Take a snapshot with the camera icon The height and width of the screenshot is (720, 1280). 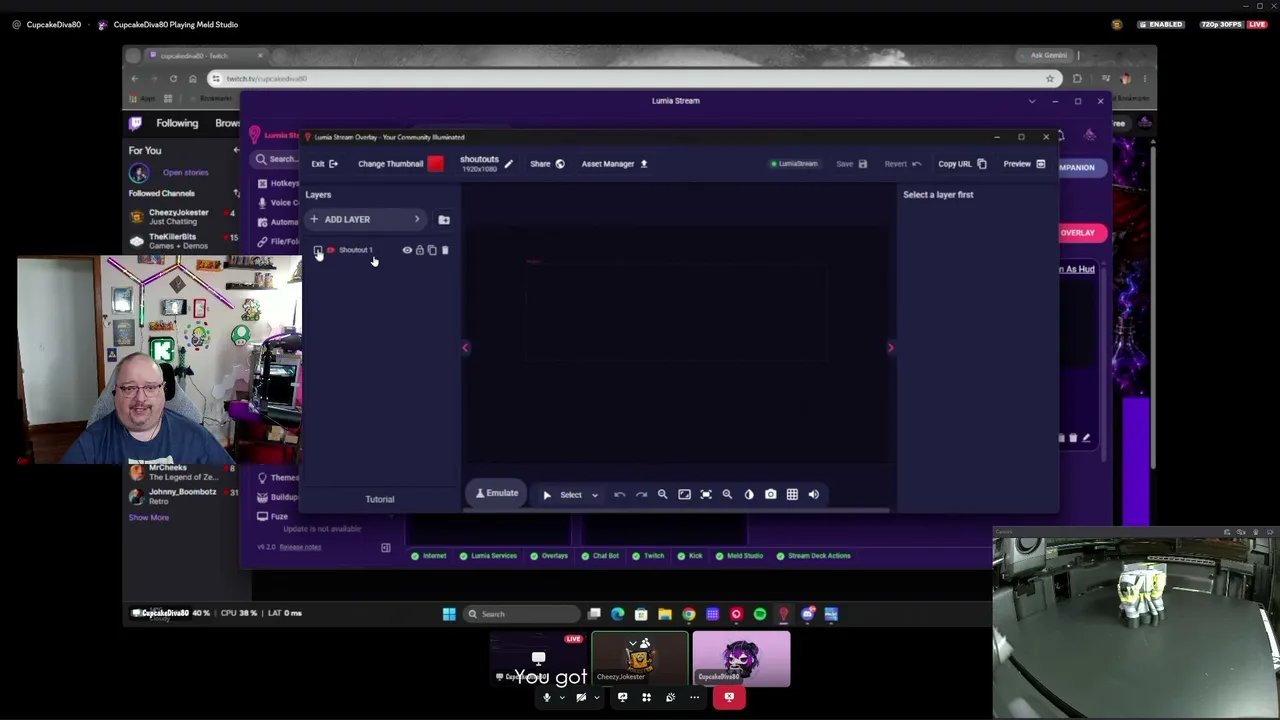click(x=770, y=494)
